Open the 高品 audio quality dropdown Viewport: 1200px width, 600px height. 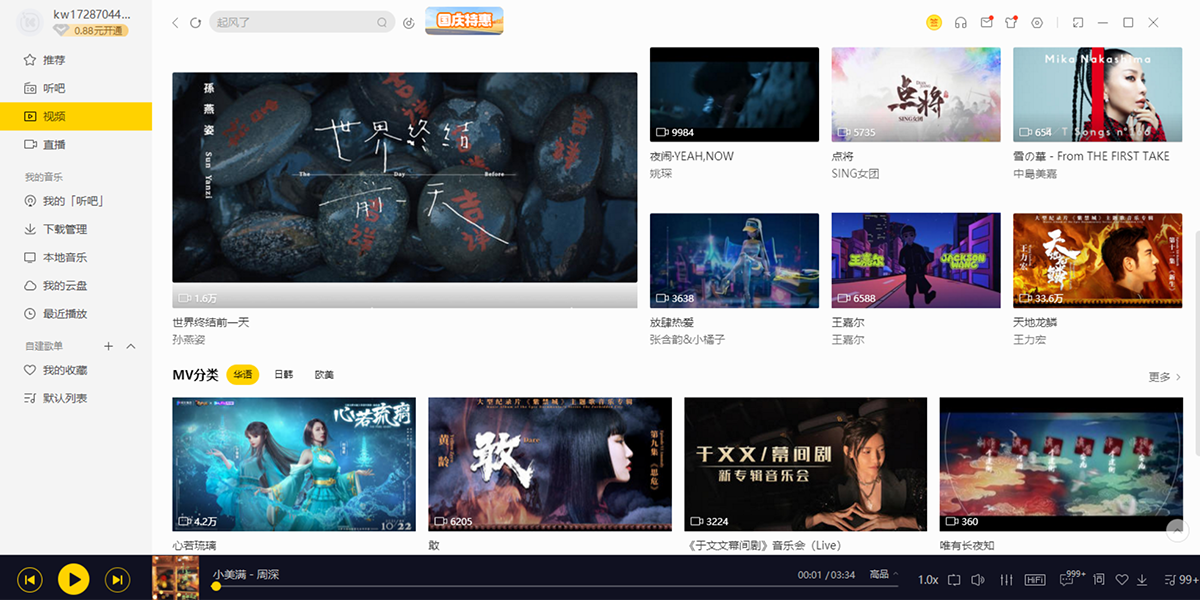(880, 579)
